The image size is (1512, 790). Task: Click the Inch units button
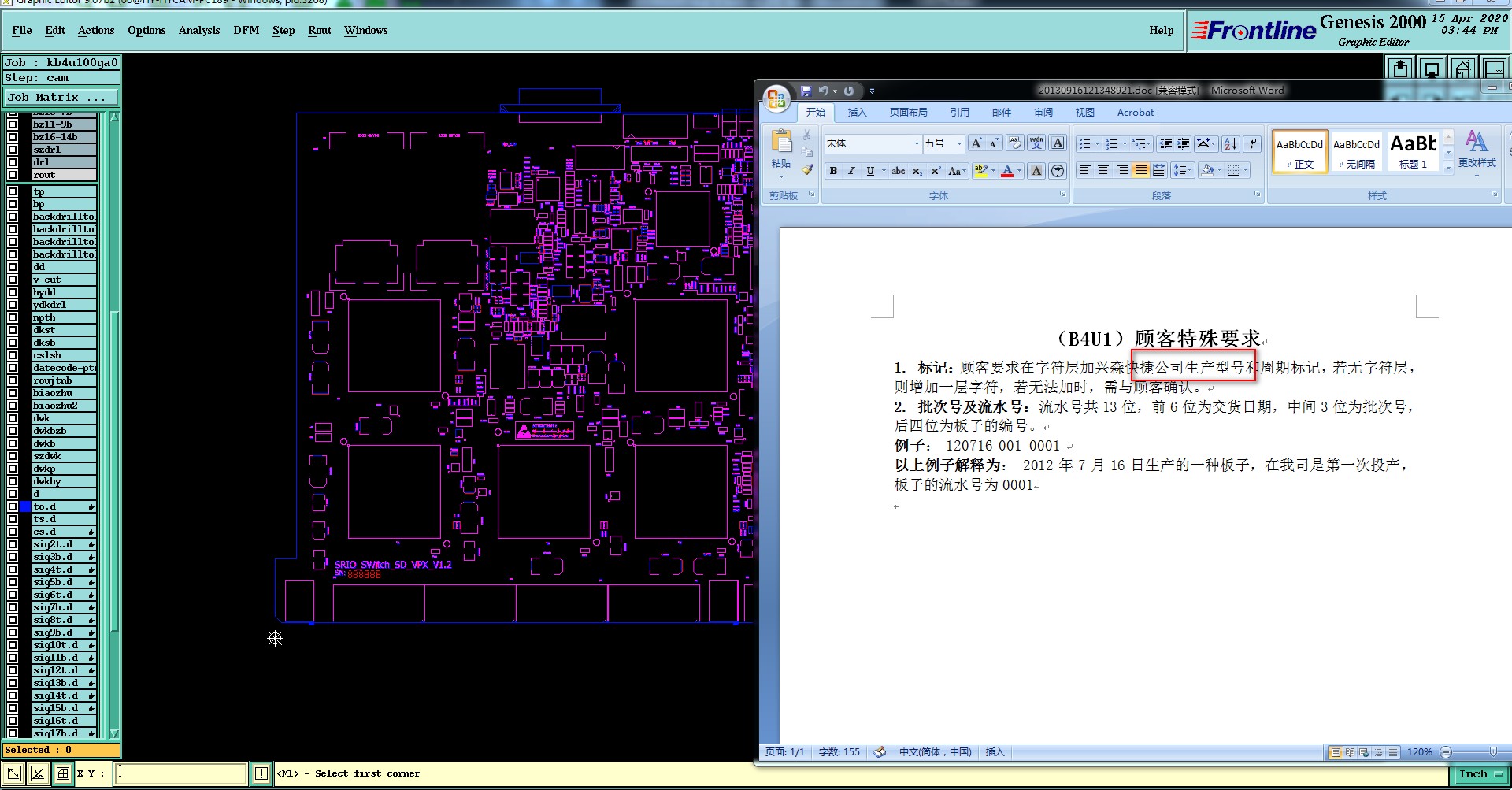1479,774
